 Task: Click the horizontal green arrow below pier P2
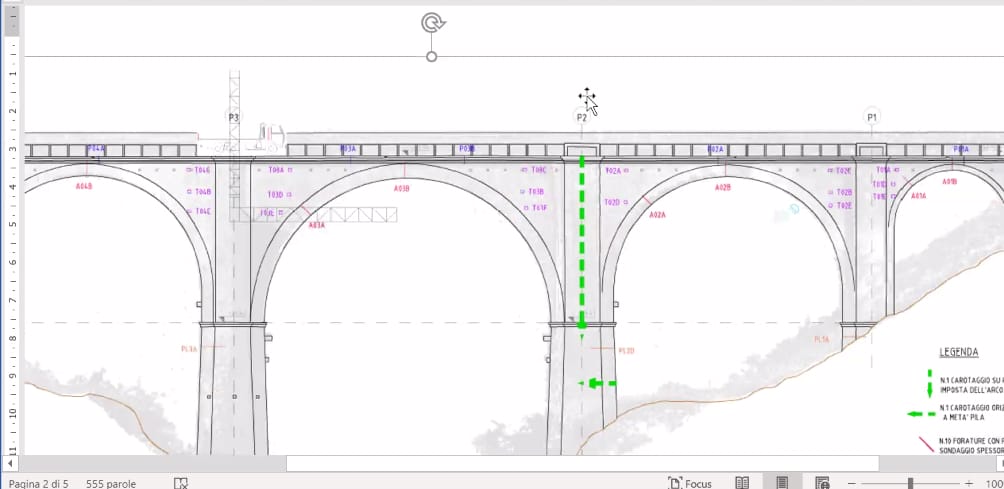(597, 383)
